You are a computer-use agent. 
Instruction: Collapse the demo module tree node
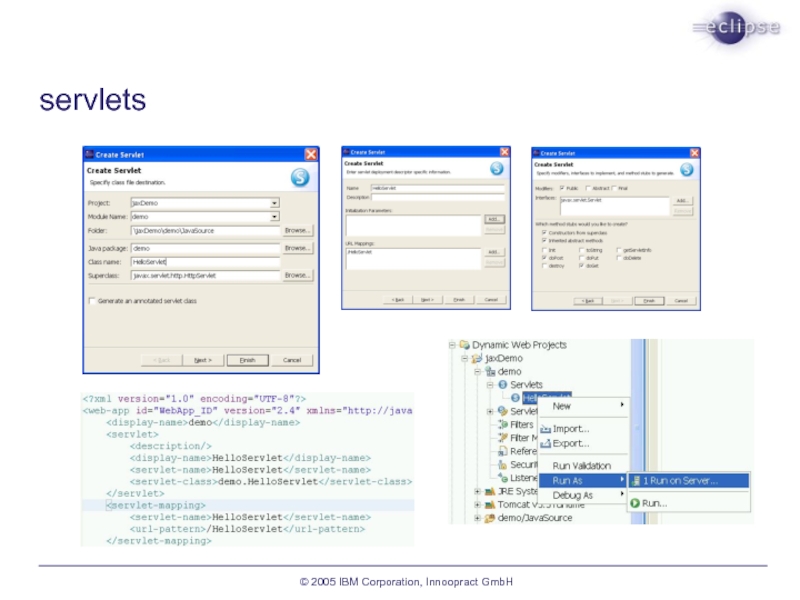tap(478, 371)
